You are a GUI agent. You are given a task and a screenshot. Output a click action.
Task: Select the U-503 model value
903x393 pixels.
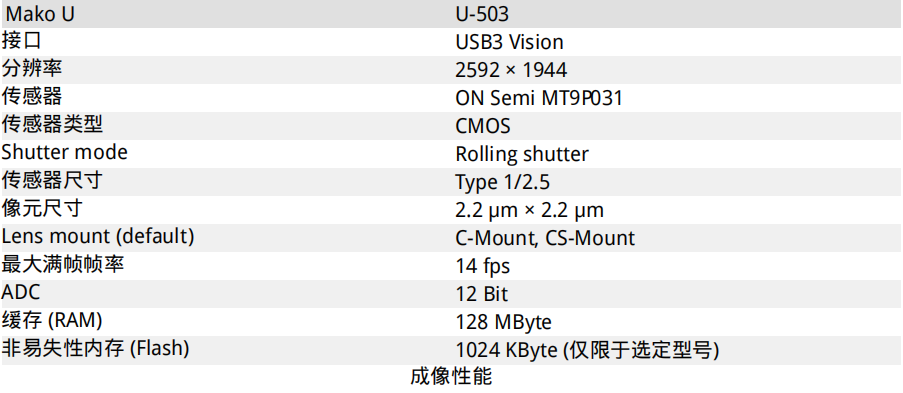(x=482, y=14)
